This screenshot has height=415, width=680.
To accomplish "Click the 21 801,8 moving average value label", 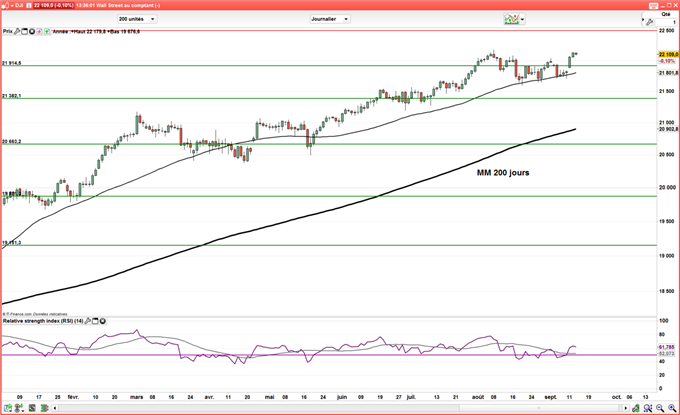I will (668, 73).
